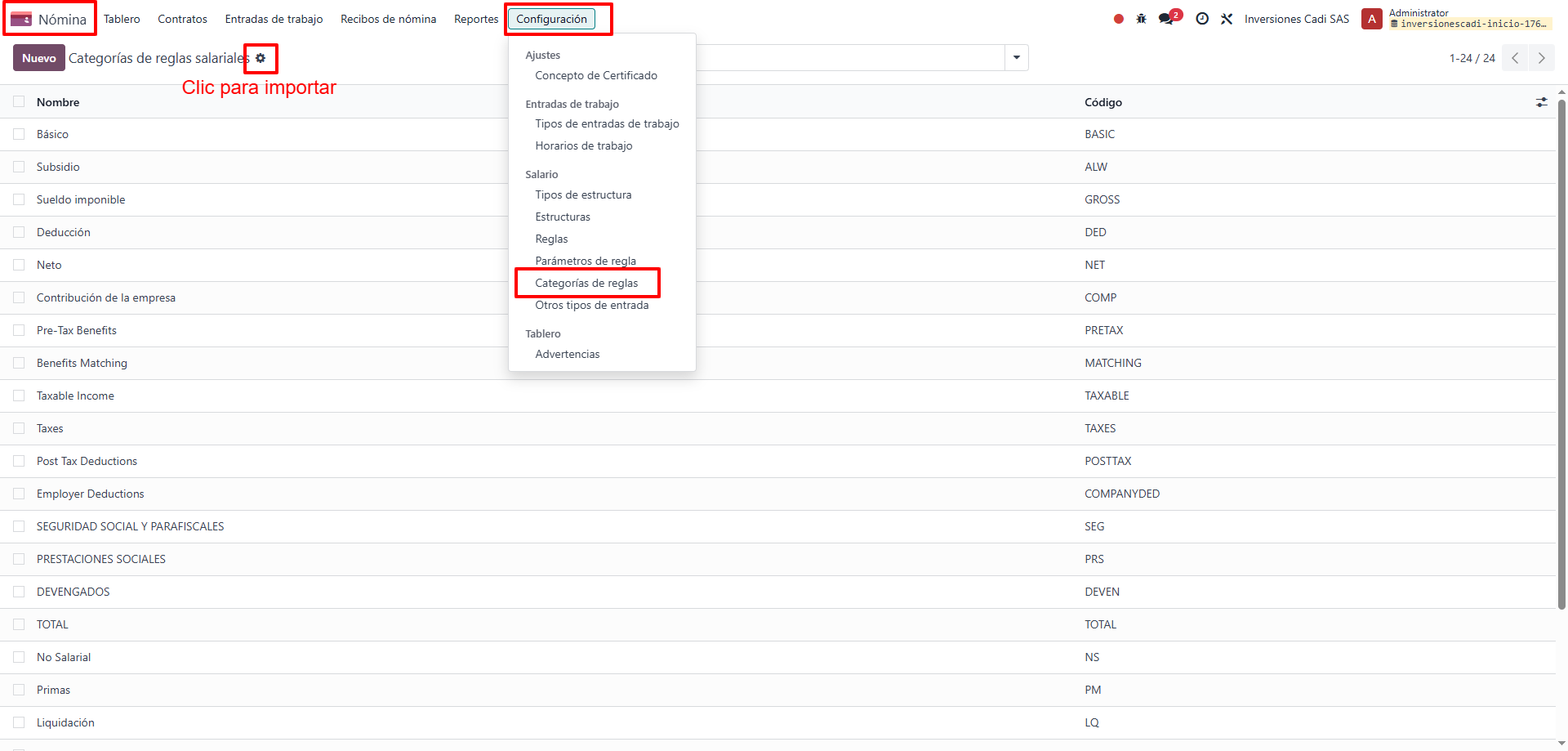Click the red recording dot icon
The height and width of the screenshot is (751, 1568).
point(1118,19)
